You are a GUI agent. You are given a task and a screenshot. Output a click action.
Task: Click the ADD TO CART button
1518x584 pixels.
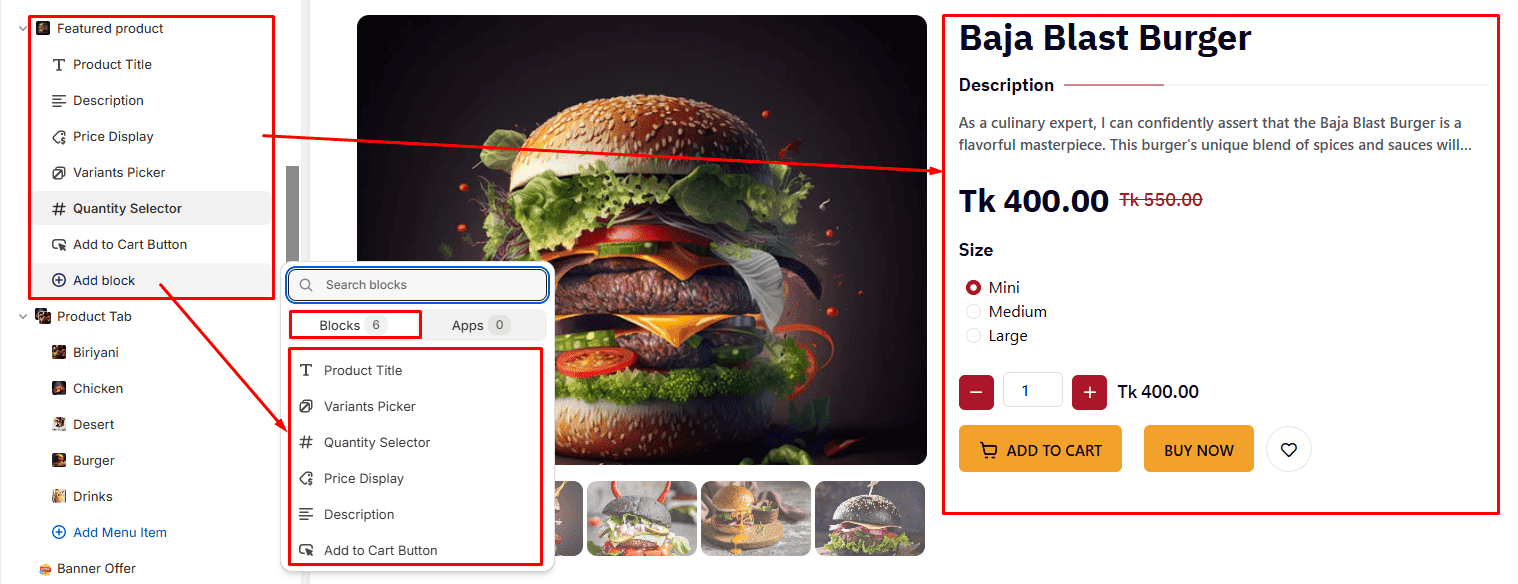point(1040,449)
